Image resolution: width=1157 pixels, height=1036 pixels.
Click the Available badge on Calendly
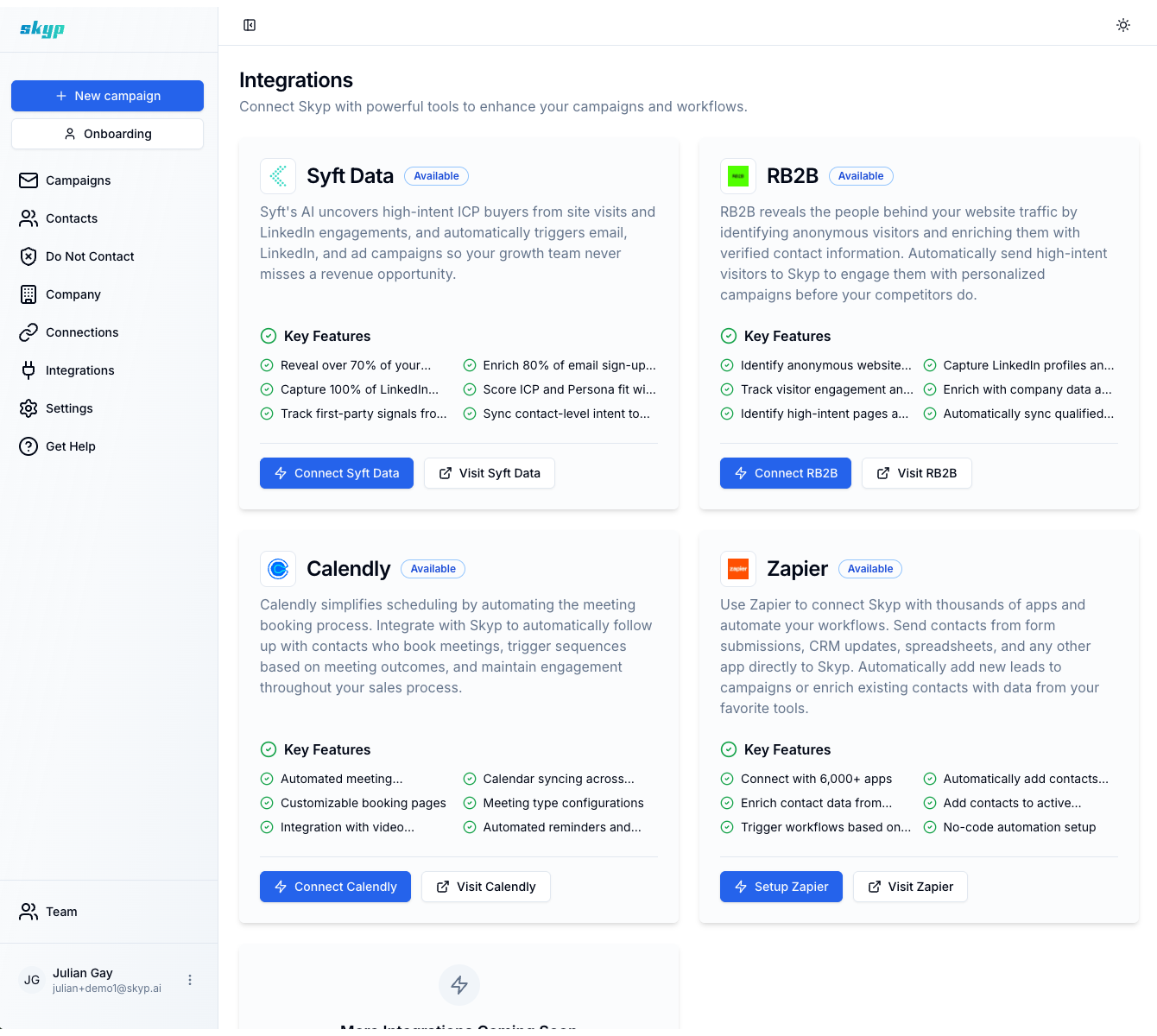click(433, 568)
